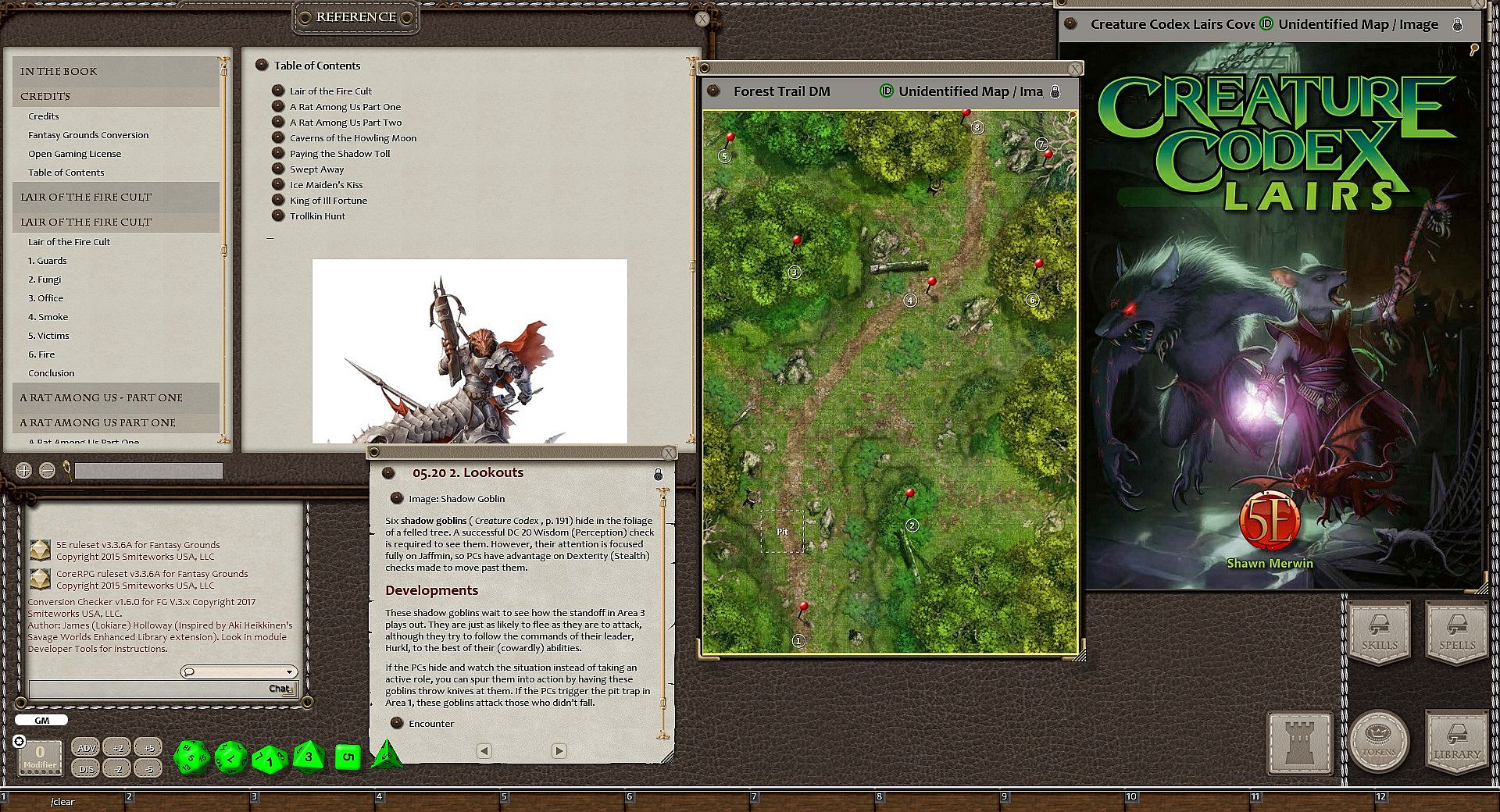The image size is (1500, 812).
Task: Select 'Fantasy Grounds Conversion' in the sidebar
Action: pyautogui.click(x=88, y=135)
